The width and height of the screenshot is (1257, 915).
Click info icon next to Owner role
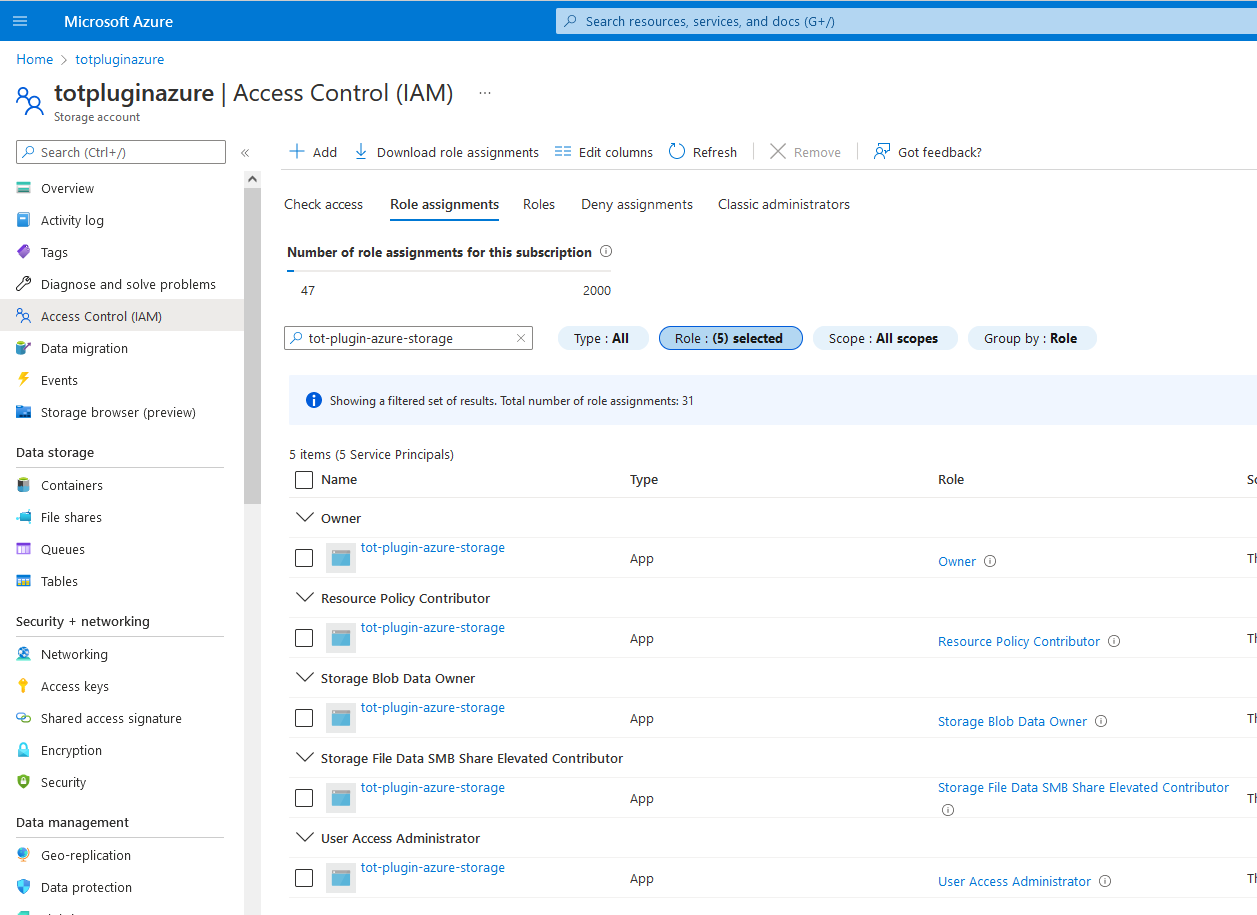[990, 561]
